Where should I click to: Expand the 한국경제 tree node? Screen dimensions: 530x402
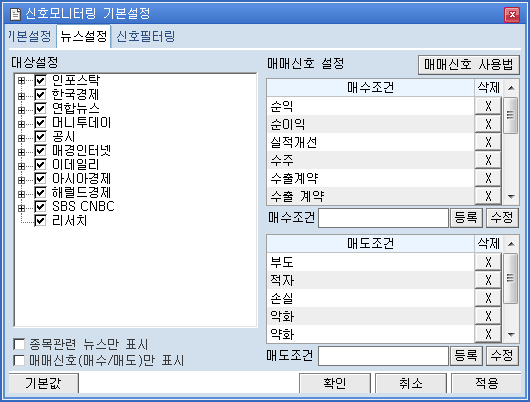(x=21, y=96)
